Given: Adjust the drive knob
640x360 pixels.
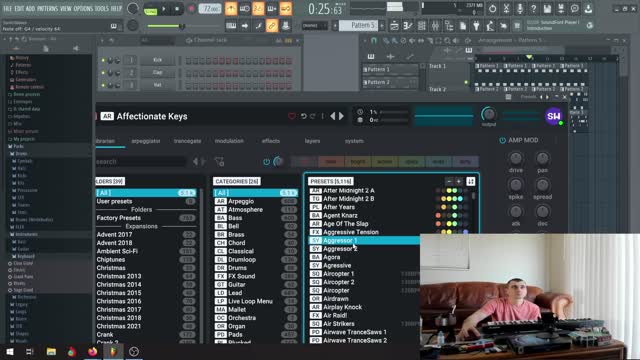Looking at the screenshot, I should pyautogui.click(x=516, y=158).
